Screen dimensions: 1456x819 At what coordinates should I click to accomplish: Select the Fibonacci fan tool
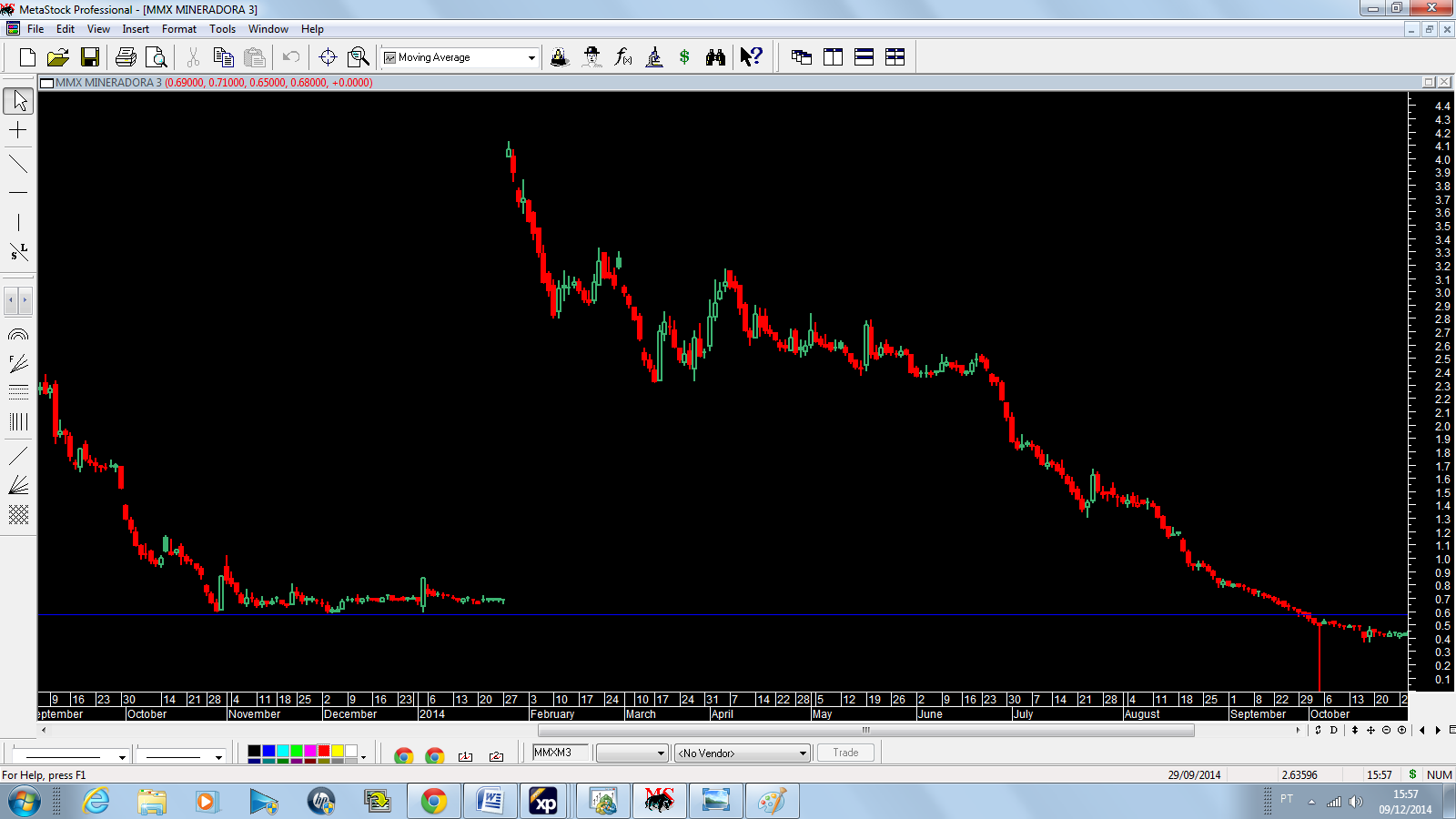pyautogui.click(x=18, y=364)
